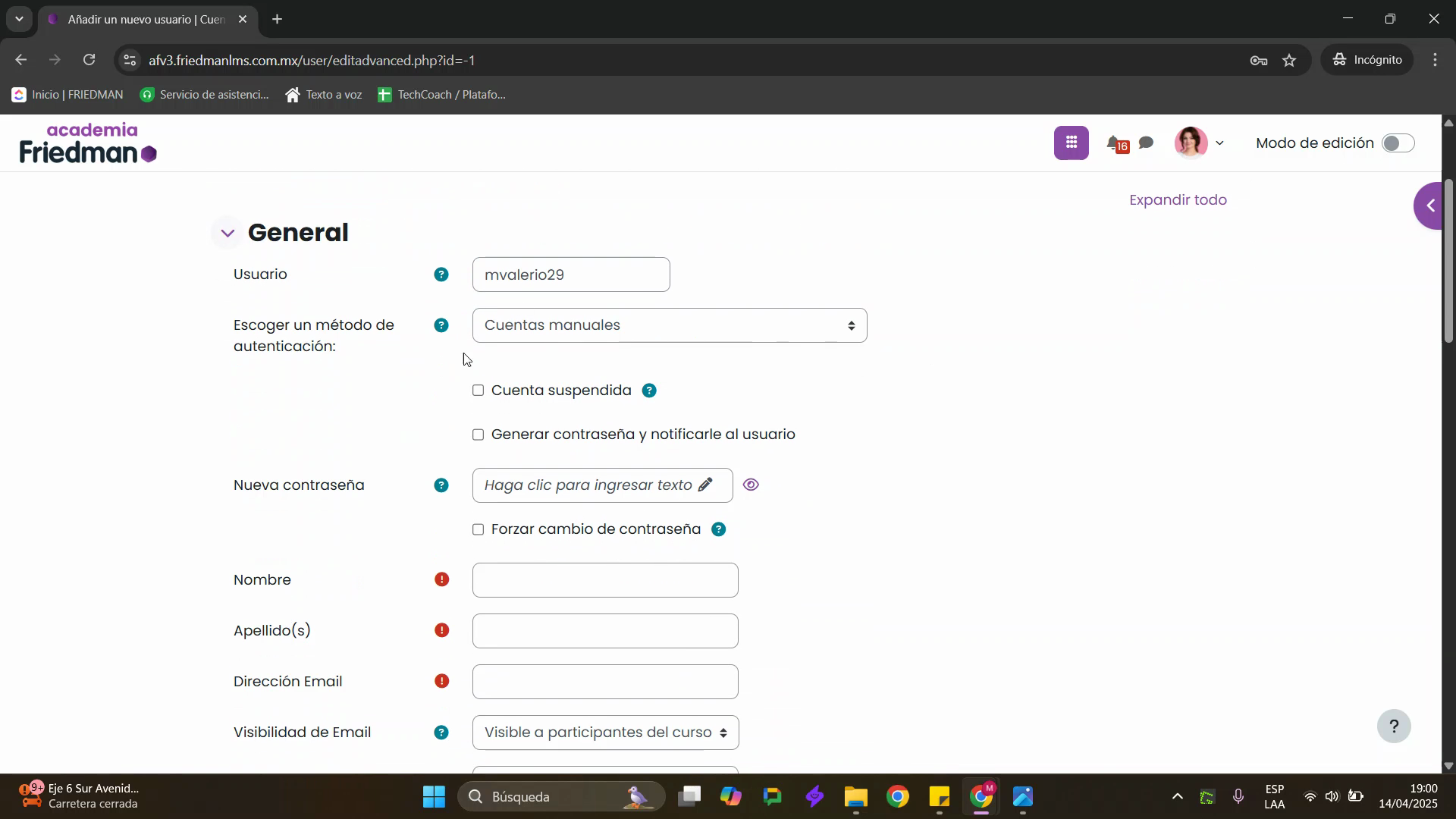Open the messaging chat bubble icon
1456x819 pixels.
click(x=1147, y=143)
